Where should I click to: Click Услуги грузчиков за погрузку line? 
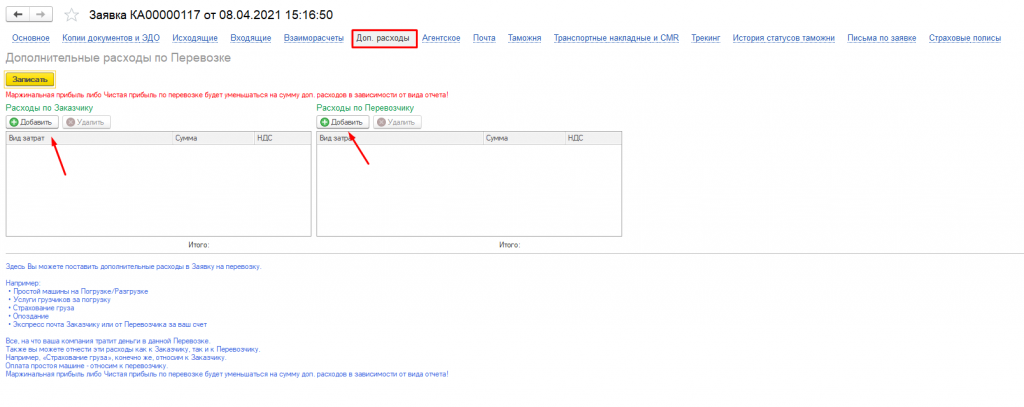[x=61, y=299]
